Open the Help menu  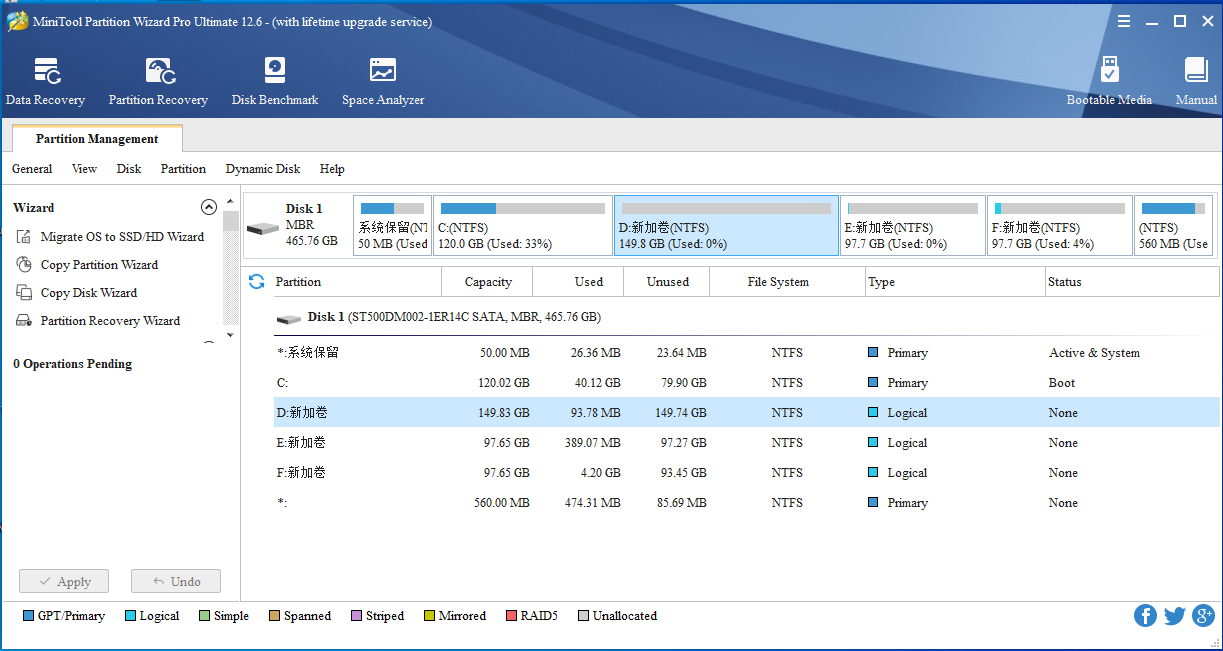tap(332, 169)
